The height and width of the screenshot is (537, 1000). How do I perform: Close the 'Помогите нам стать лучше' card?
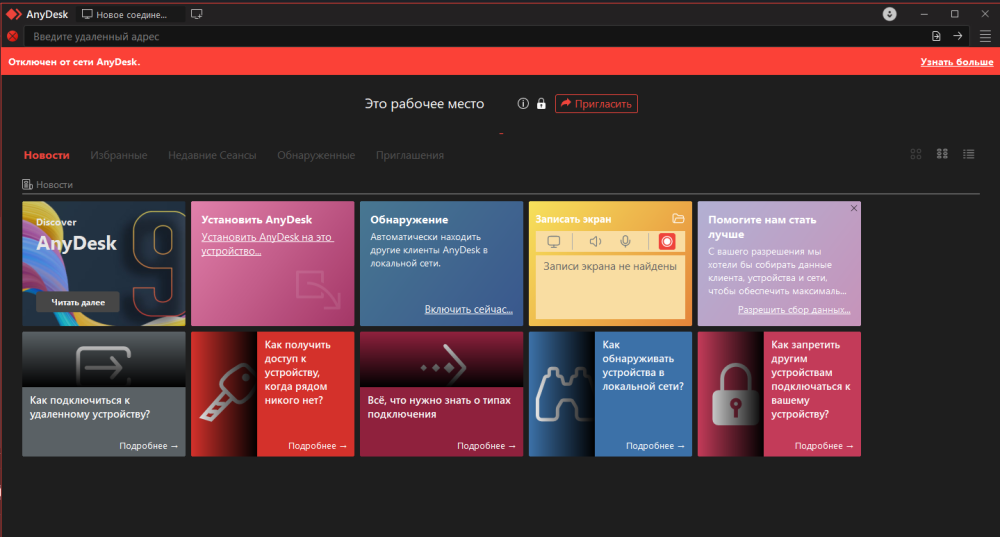[x=854, y=208]
